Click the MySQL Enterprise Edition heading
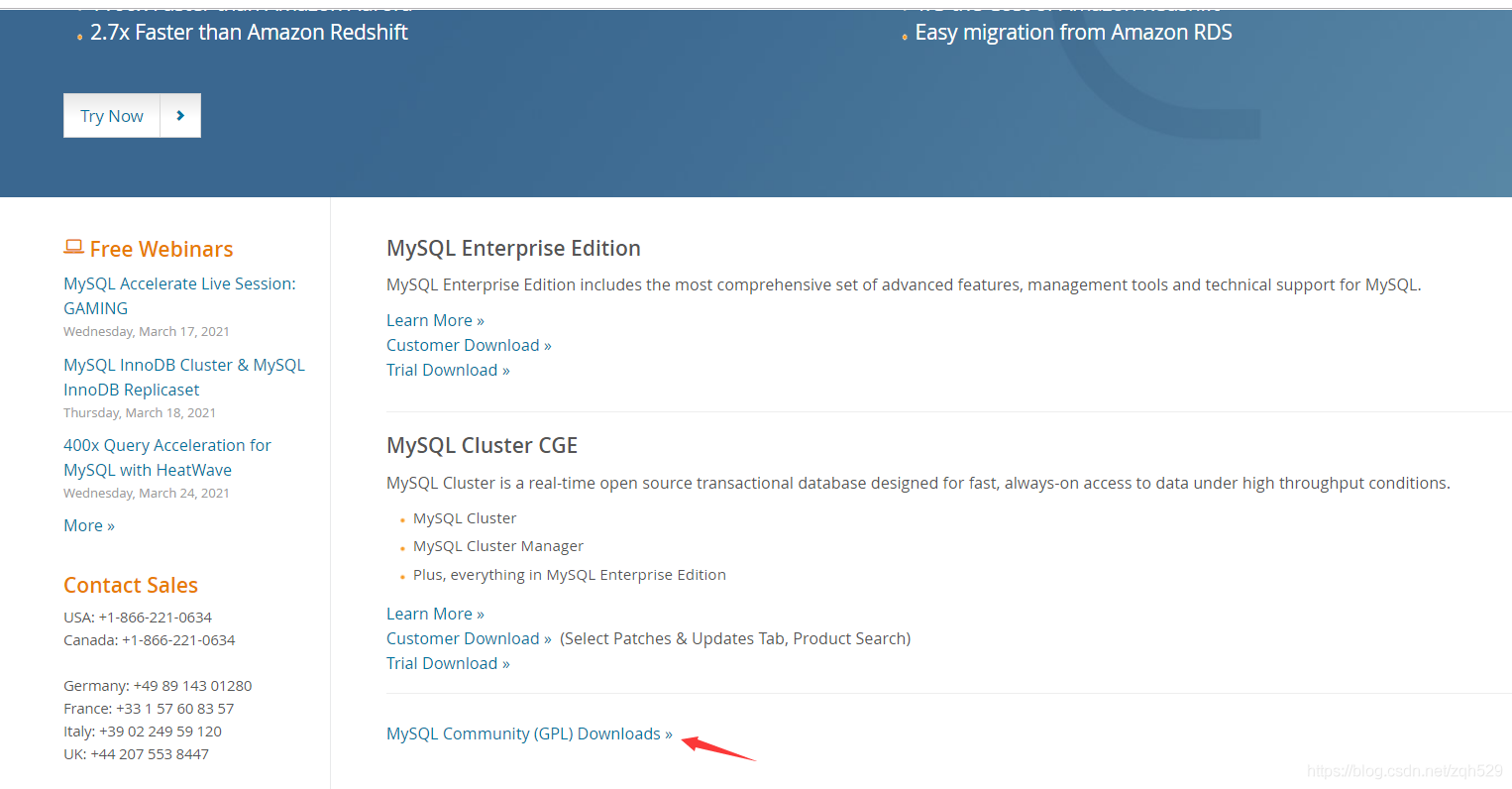This screenshot has width=1512, height=789. click(513, 248)
